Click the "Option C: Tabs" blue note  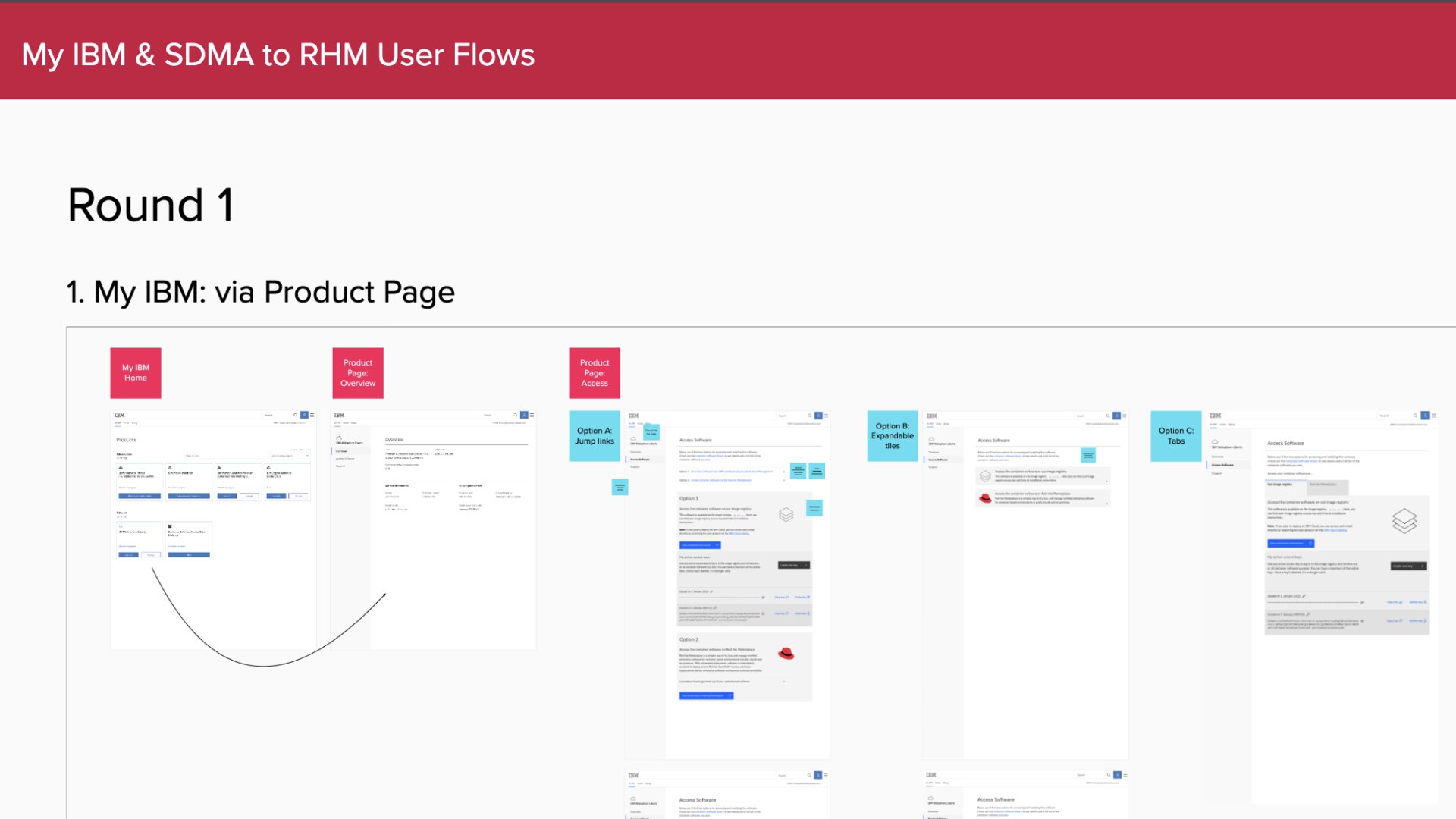tap(1176, 436)
